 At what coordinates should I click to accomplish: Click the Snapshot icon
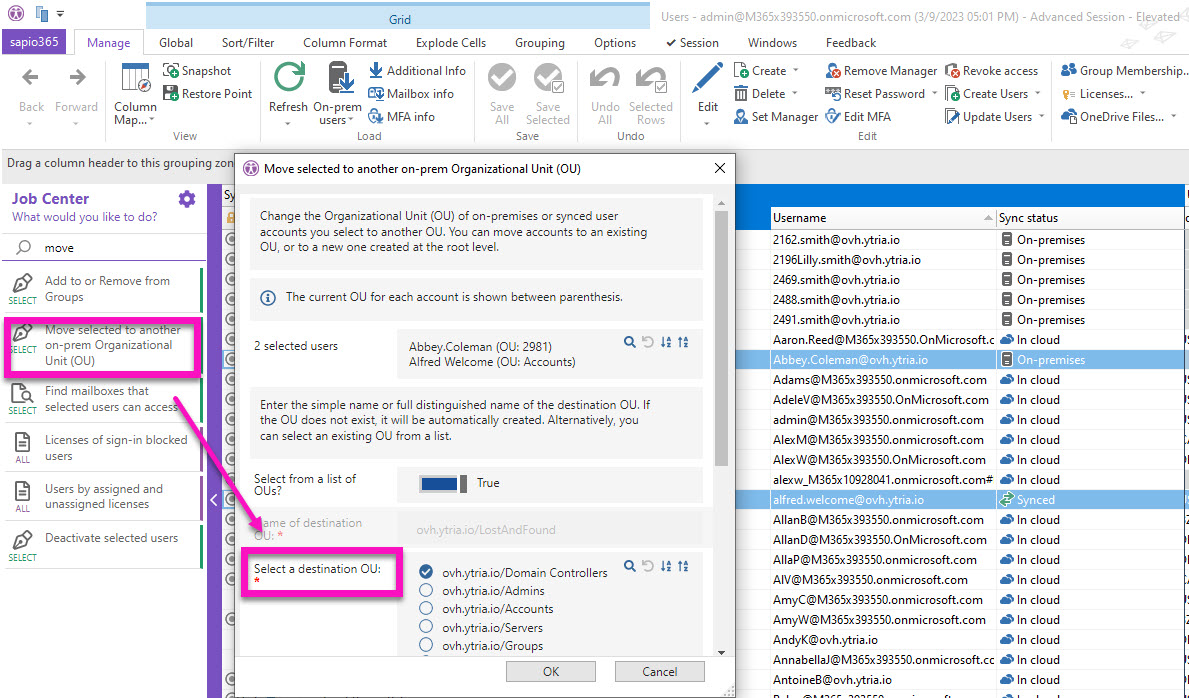coord(171,71)
